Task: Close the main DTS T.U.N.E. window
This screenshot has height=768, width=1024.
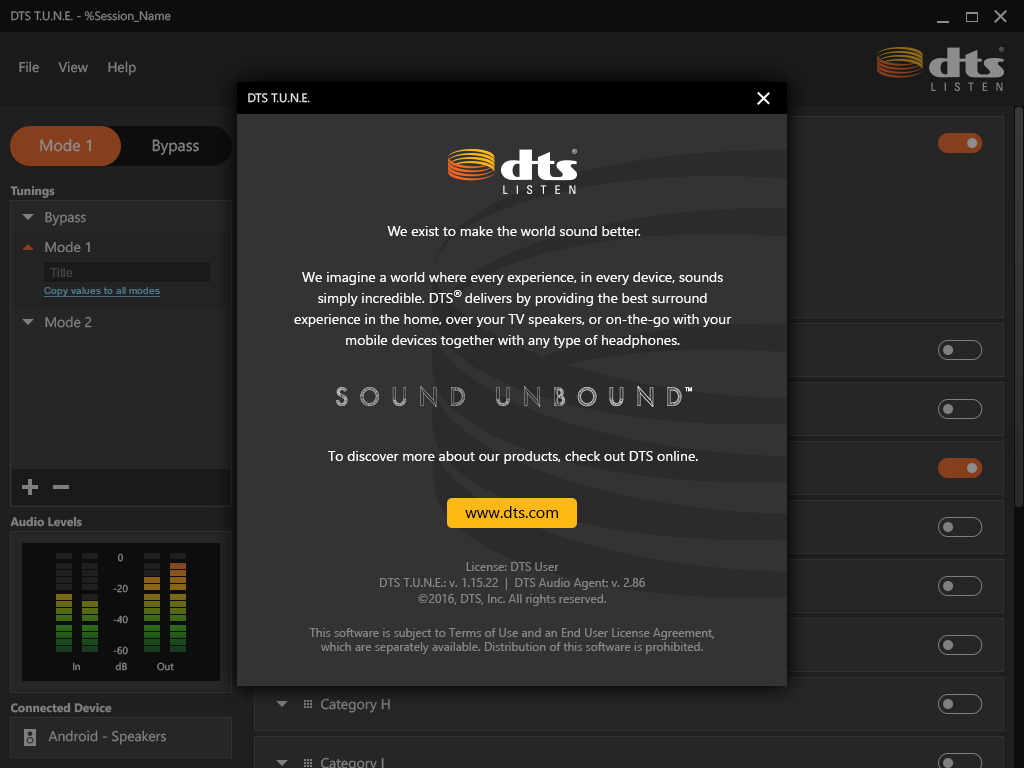Action: tap(1000, 16)
